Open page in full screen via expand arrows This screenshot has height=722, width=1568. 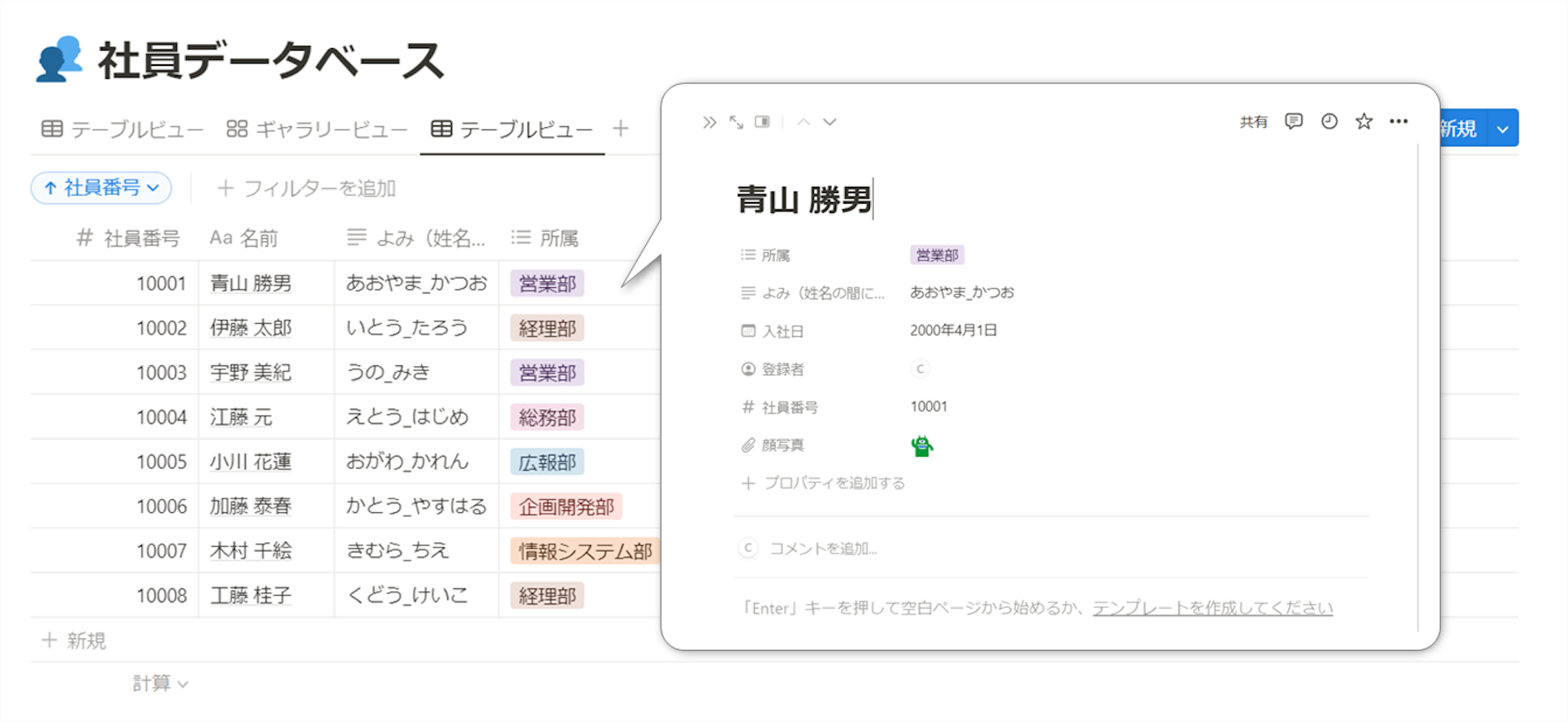coord(736,123)
